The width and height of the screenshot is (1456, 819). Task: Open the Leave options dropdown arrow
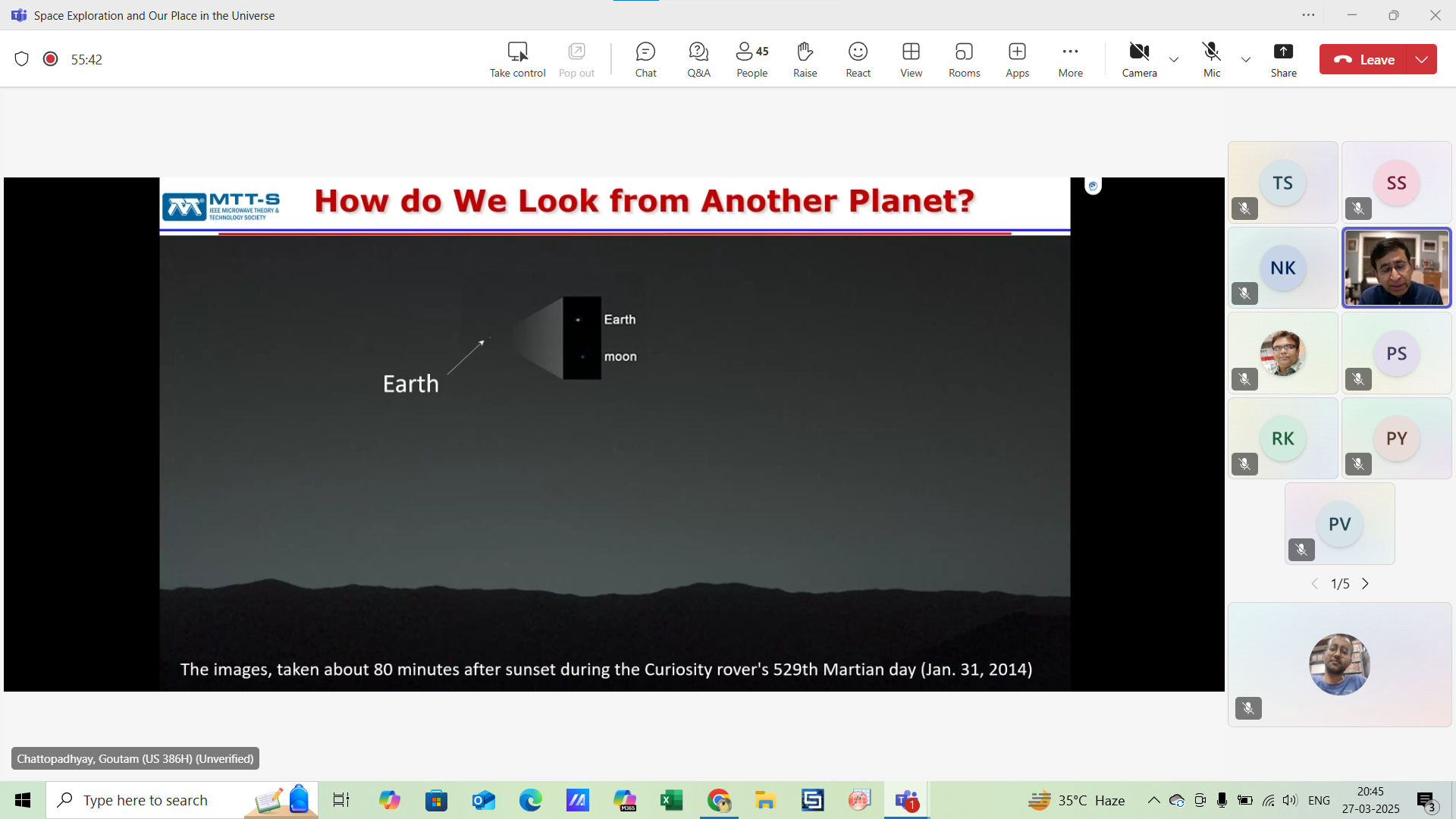[x=1422, y=59]
